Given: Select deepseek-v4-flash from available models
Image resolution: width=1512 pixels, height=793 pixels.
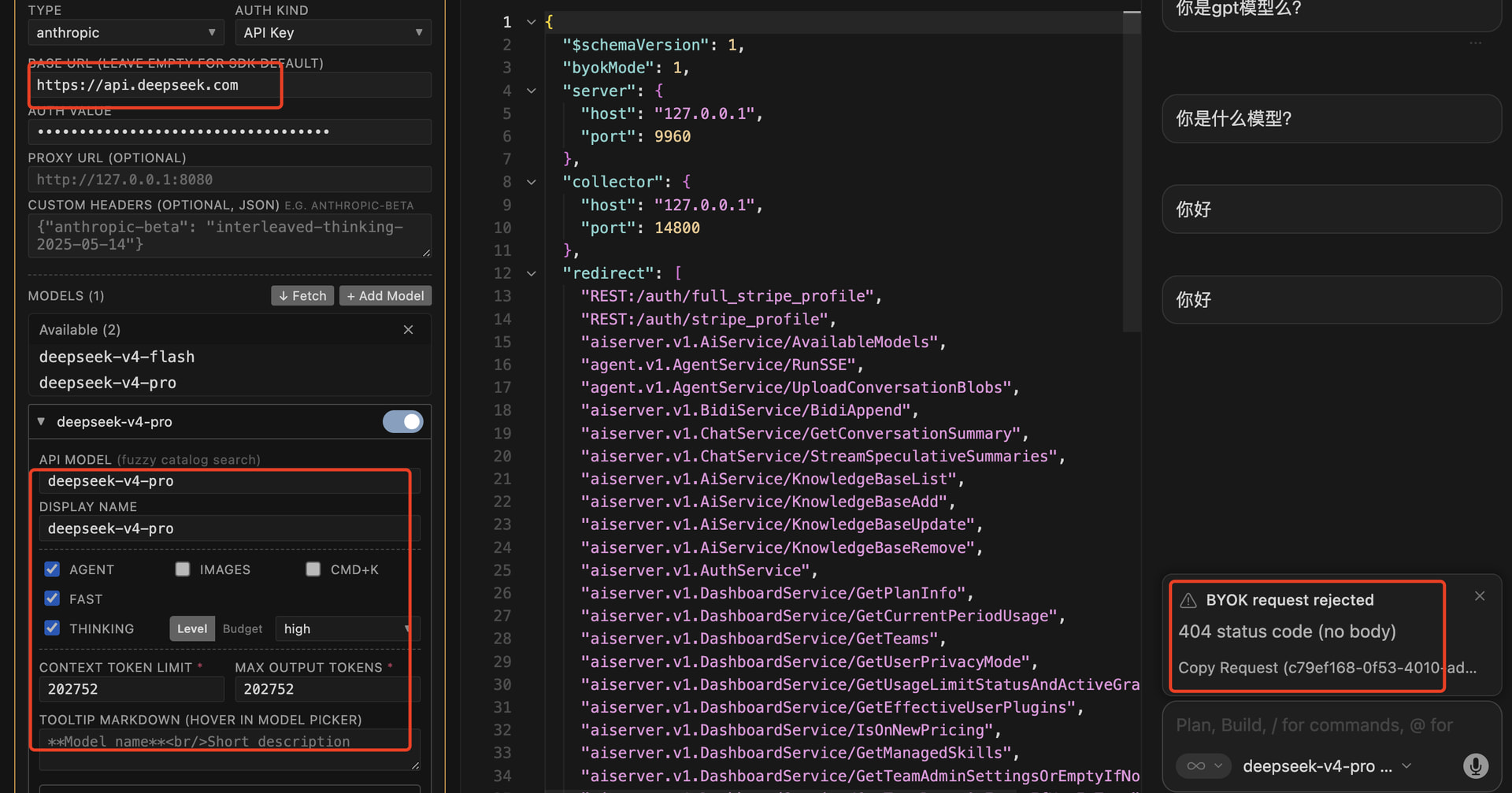Looking at the screenshot, I should [117, 357].
